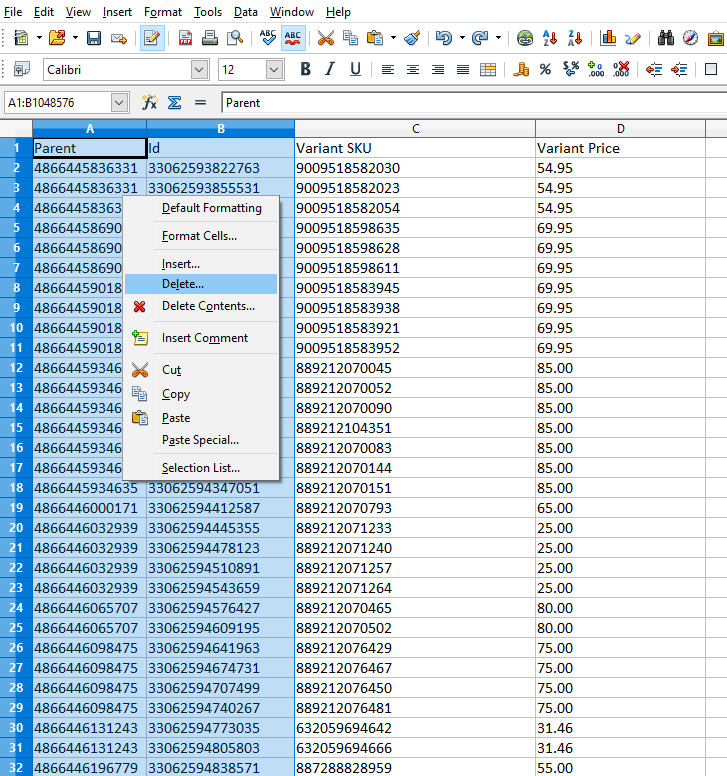The image size is (727, 776).
Task: Click the formula input line
Action: click(470, 103)
